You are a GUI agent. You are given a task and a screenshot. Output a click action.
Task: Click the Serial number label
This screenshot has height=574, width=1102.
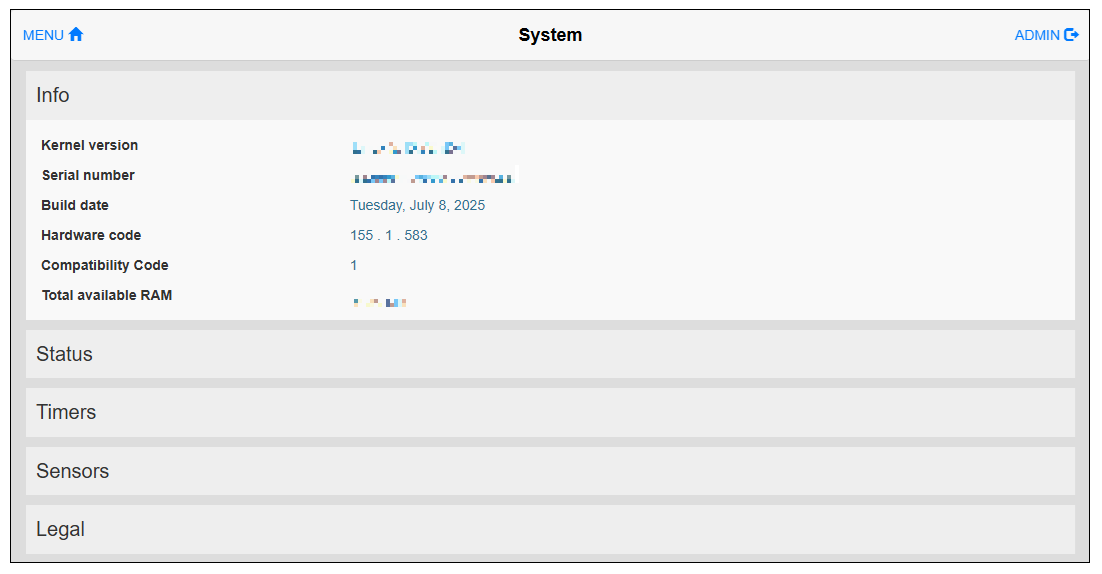88,175
